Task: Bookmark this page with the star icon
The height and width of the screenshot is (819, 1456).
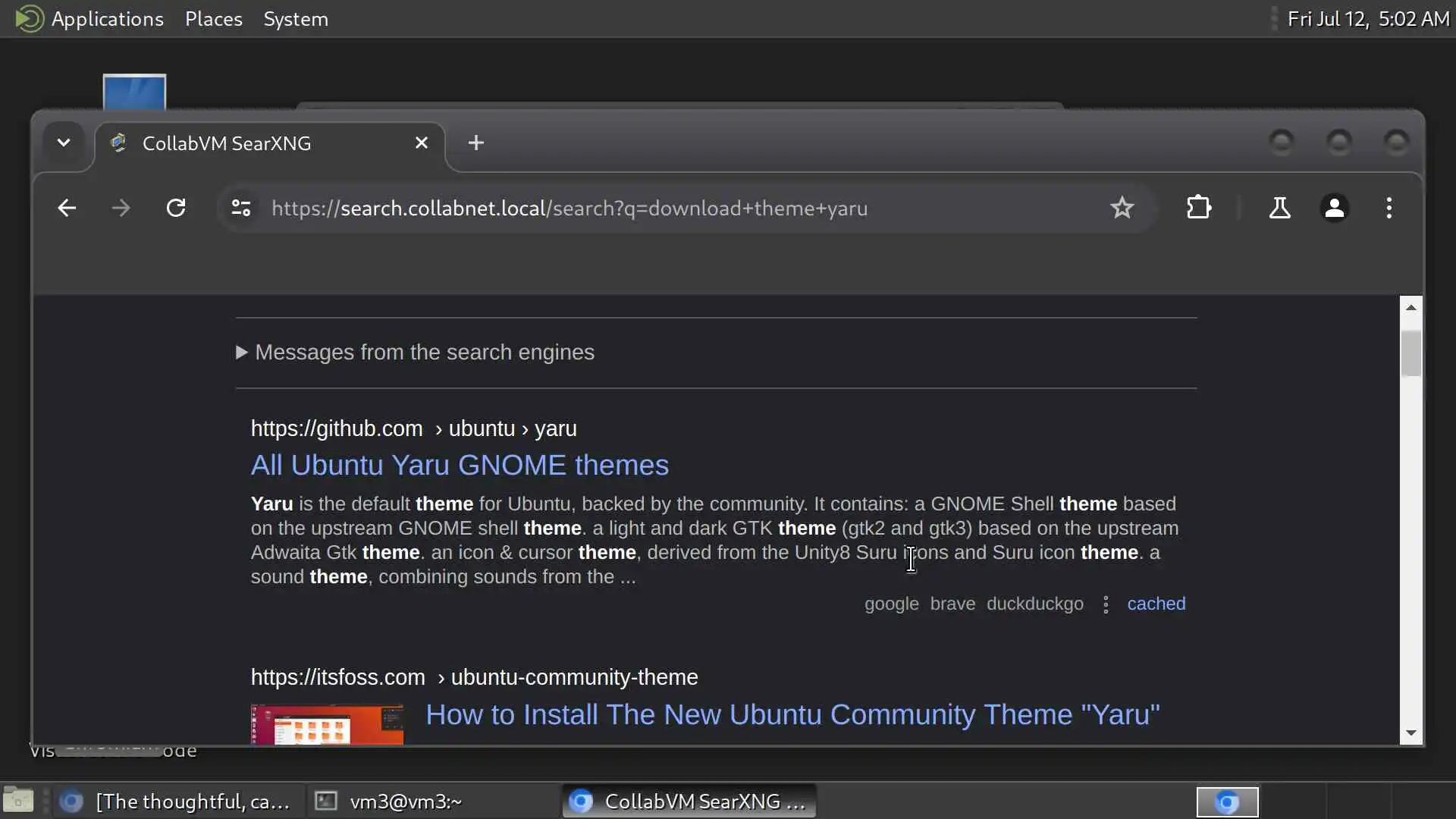Action: (x=1122, y=208)
